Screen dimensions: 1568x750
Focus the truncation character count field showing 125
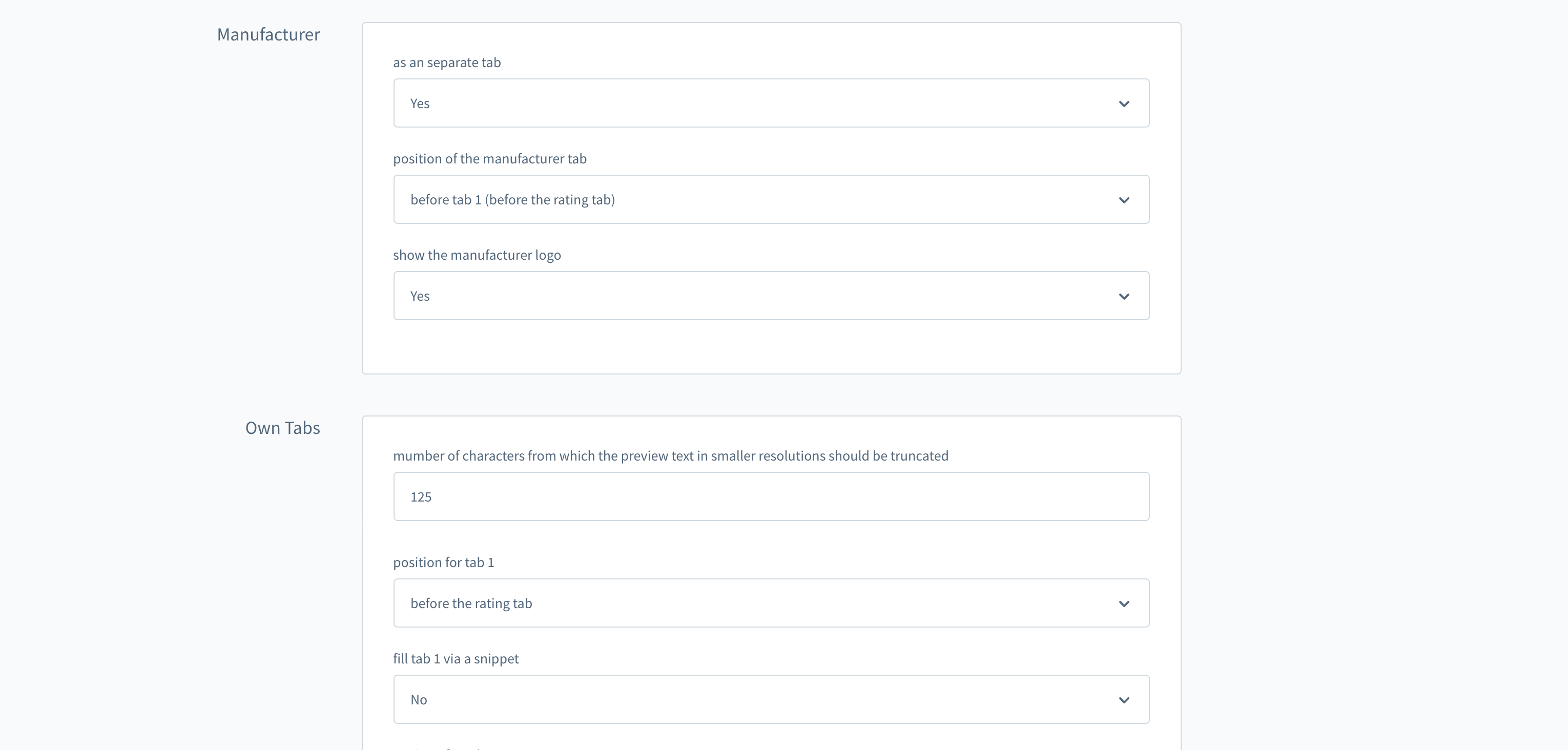tap(771, 496)
